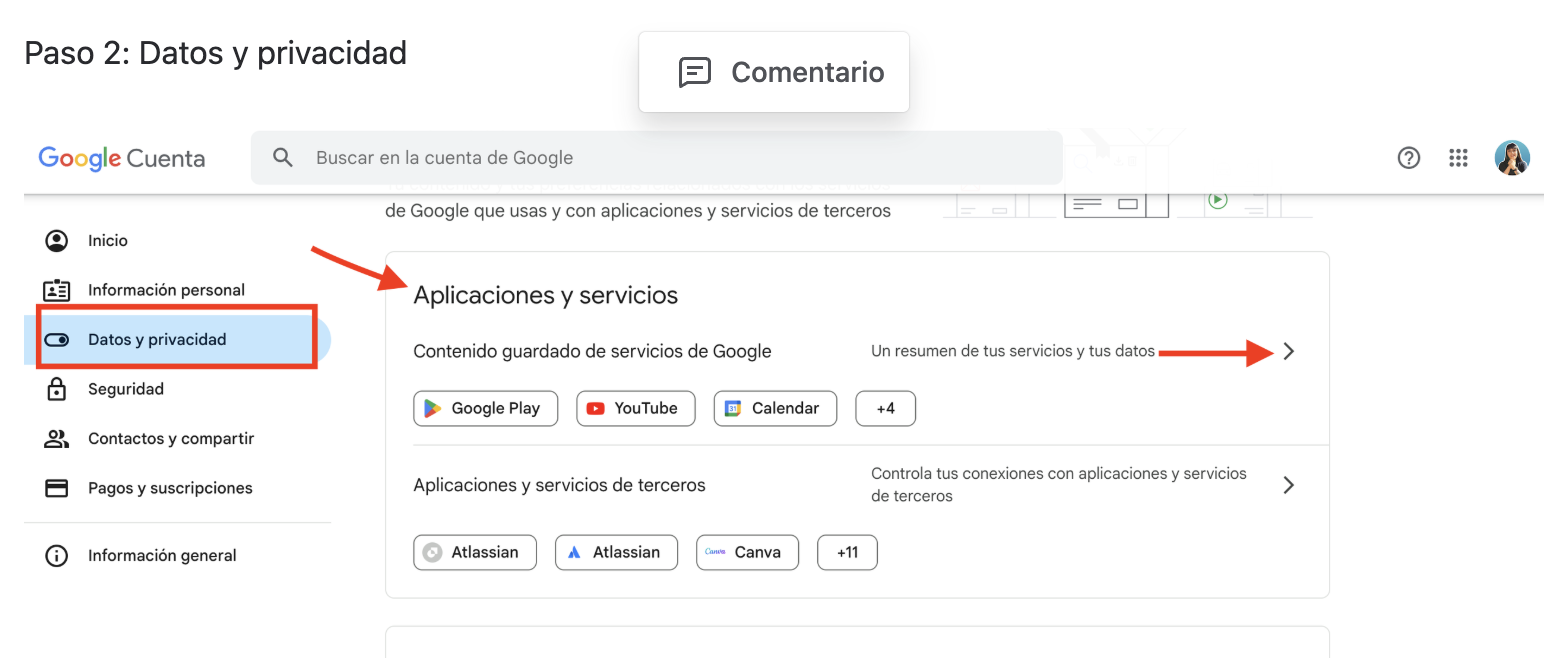Click 'Controla tus conexiones con aplicaciones' text
Viewport: 1564px width, 658px height.
click(1059, 485)
